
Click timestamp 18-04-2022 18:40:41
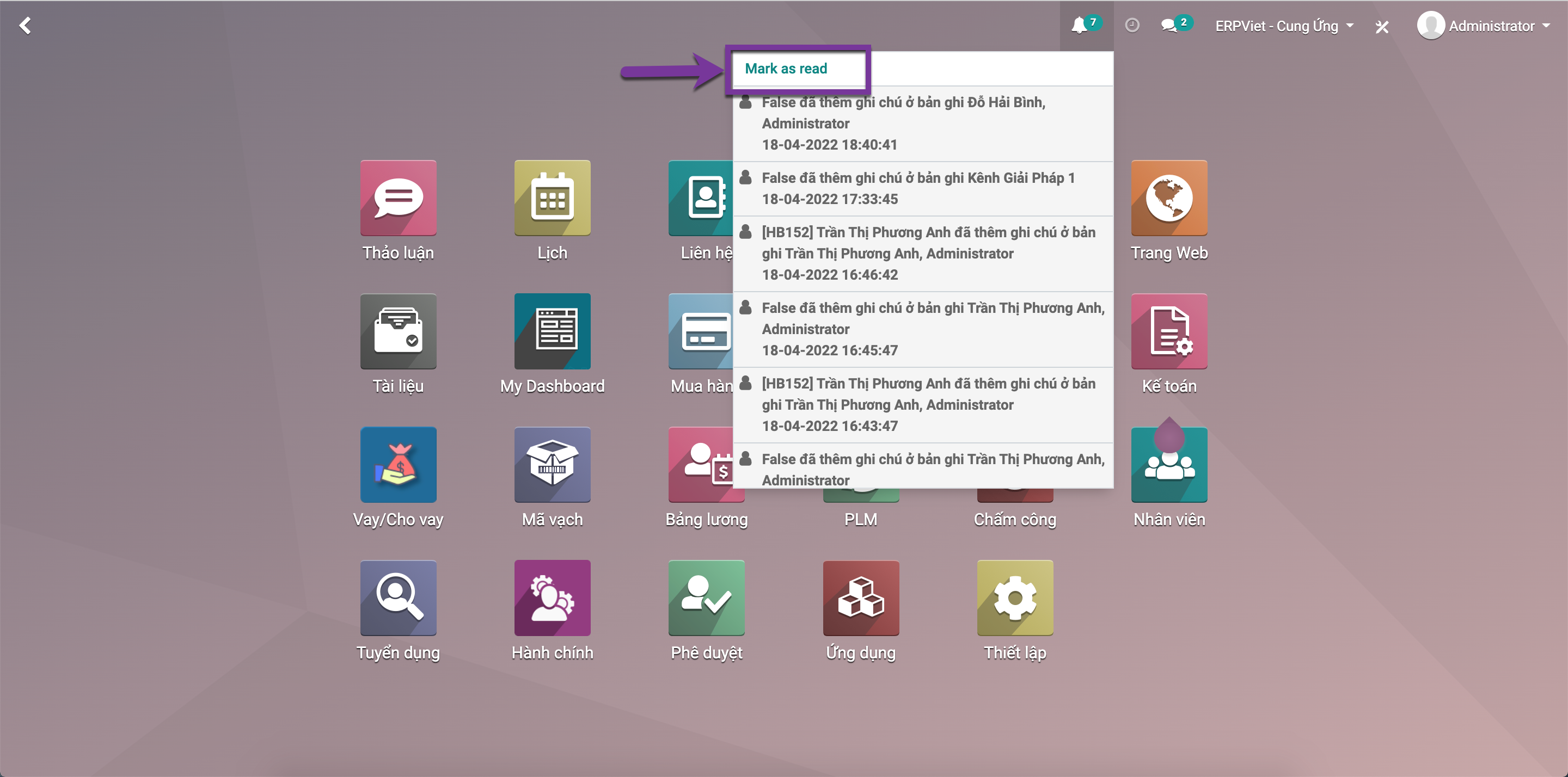tap(829, 145)
